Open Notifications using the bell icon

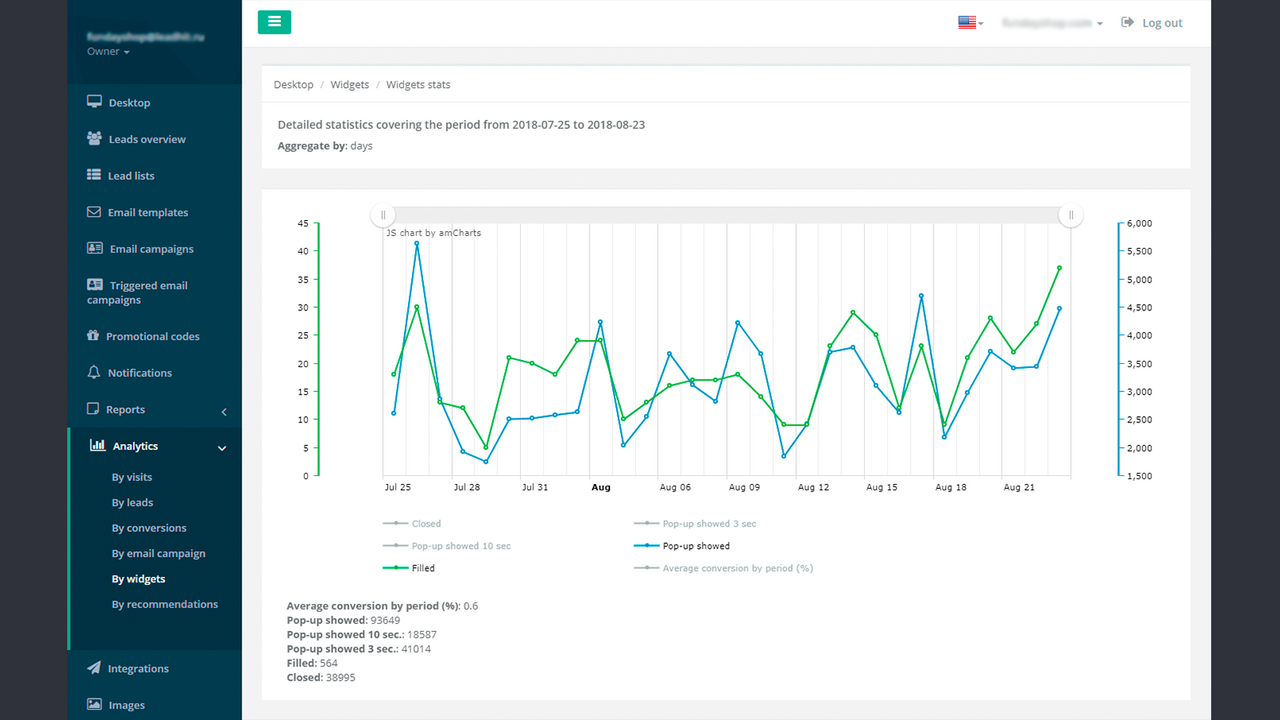92,372
